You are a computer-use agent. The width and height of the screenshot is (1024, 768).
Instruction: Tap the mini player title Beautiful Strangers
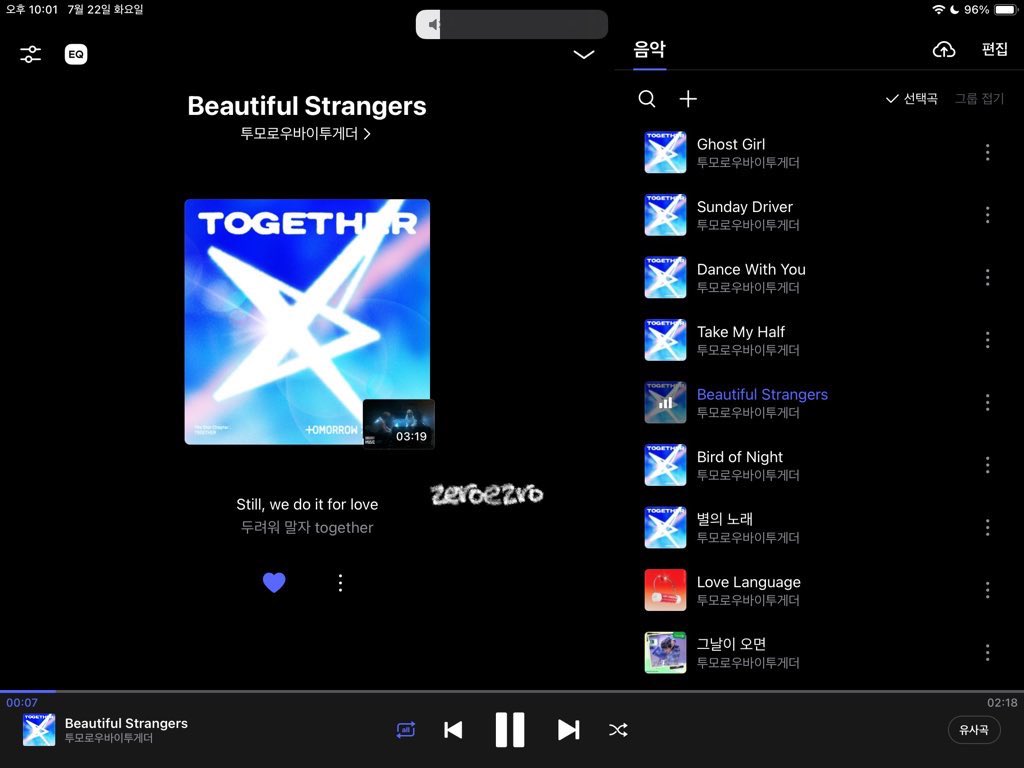[x=126, y=723]
